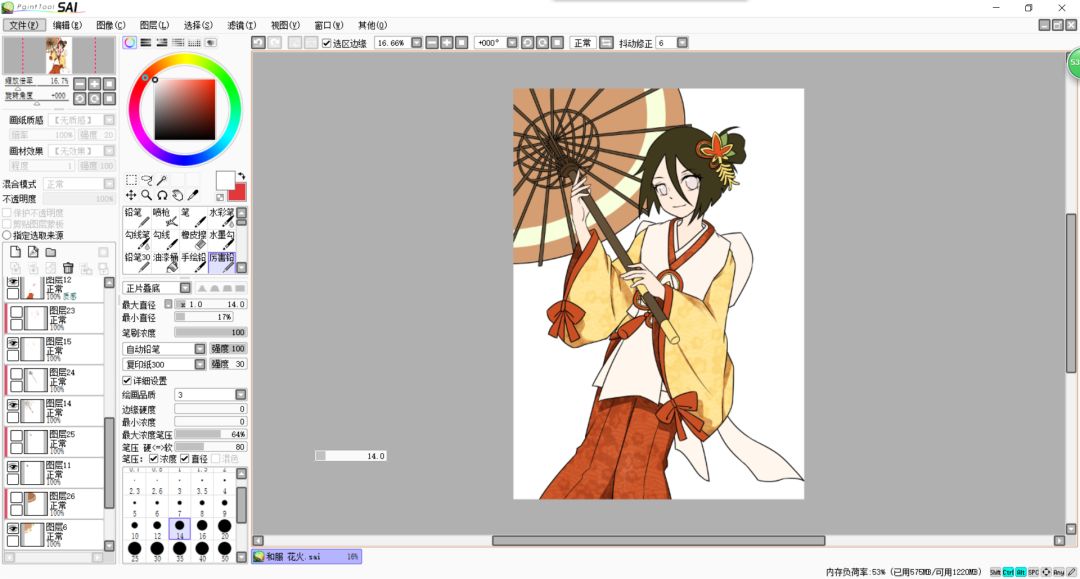Hide layer 图层11 with eye icon
Screen dimensions: 1080x579
click(x=13, y=467)
